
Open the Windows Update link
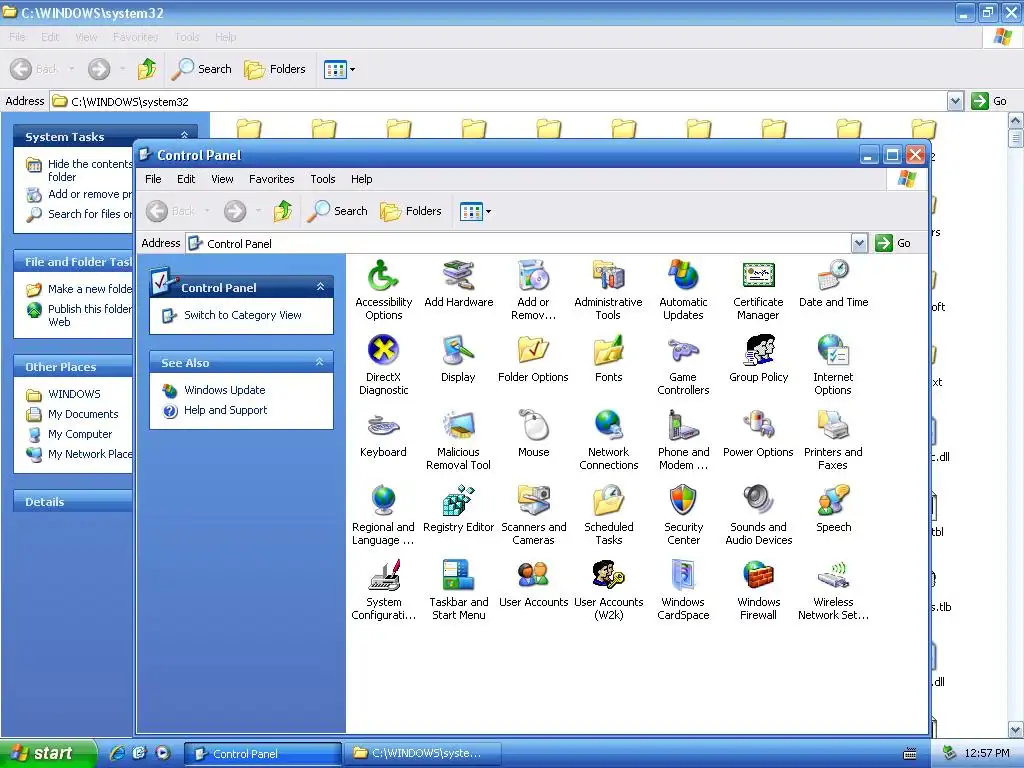pos(225,390)
